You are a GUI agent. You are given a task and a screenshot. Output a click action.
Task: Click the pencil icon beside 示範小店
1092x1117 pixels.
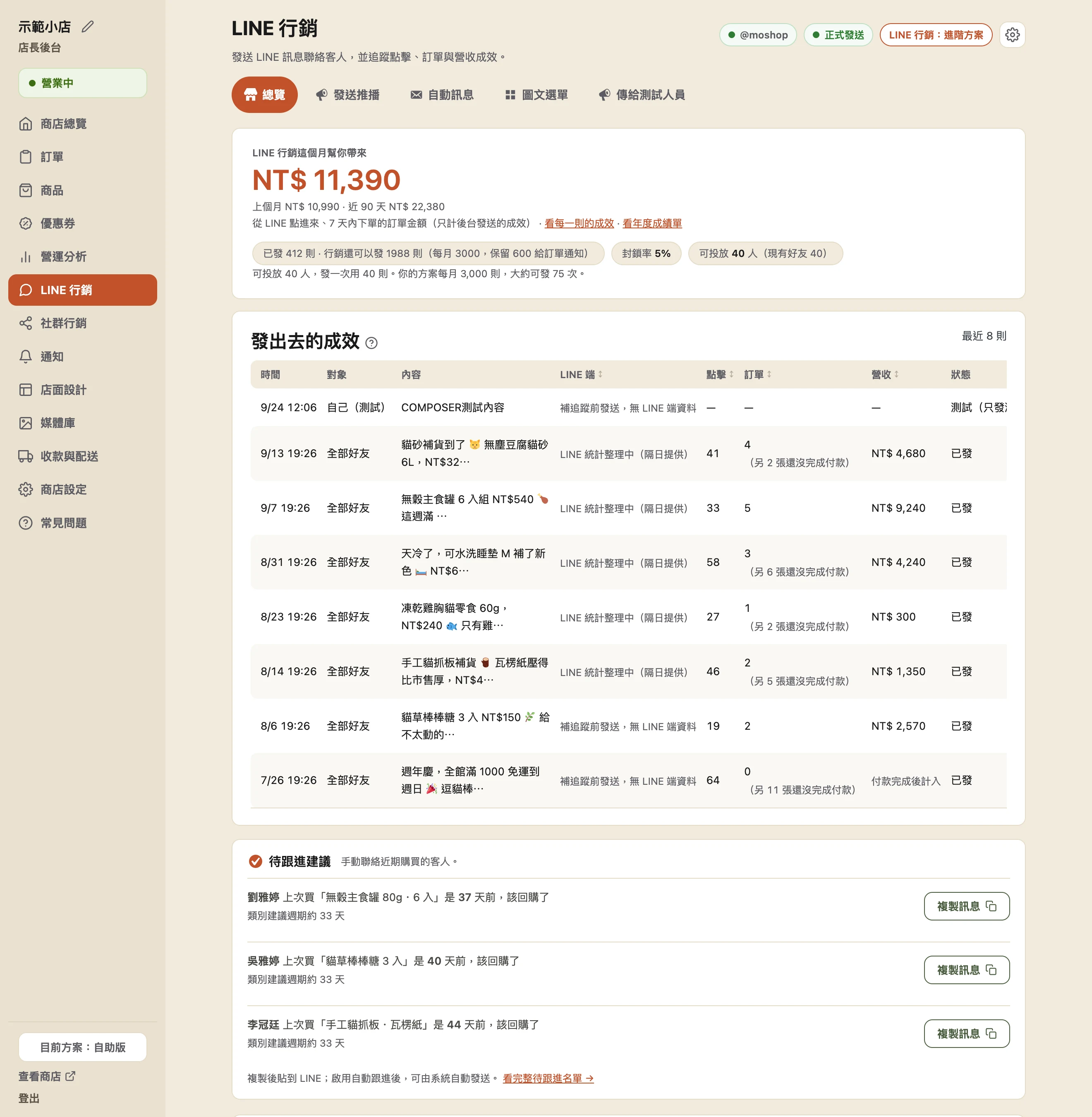(88, 26)
